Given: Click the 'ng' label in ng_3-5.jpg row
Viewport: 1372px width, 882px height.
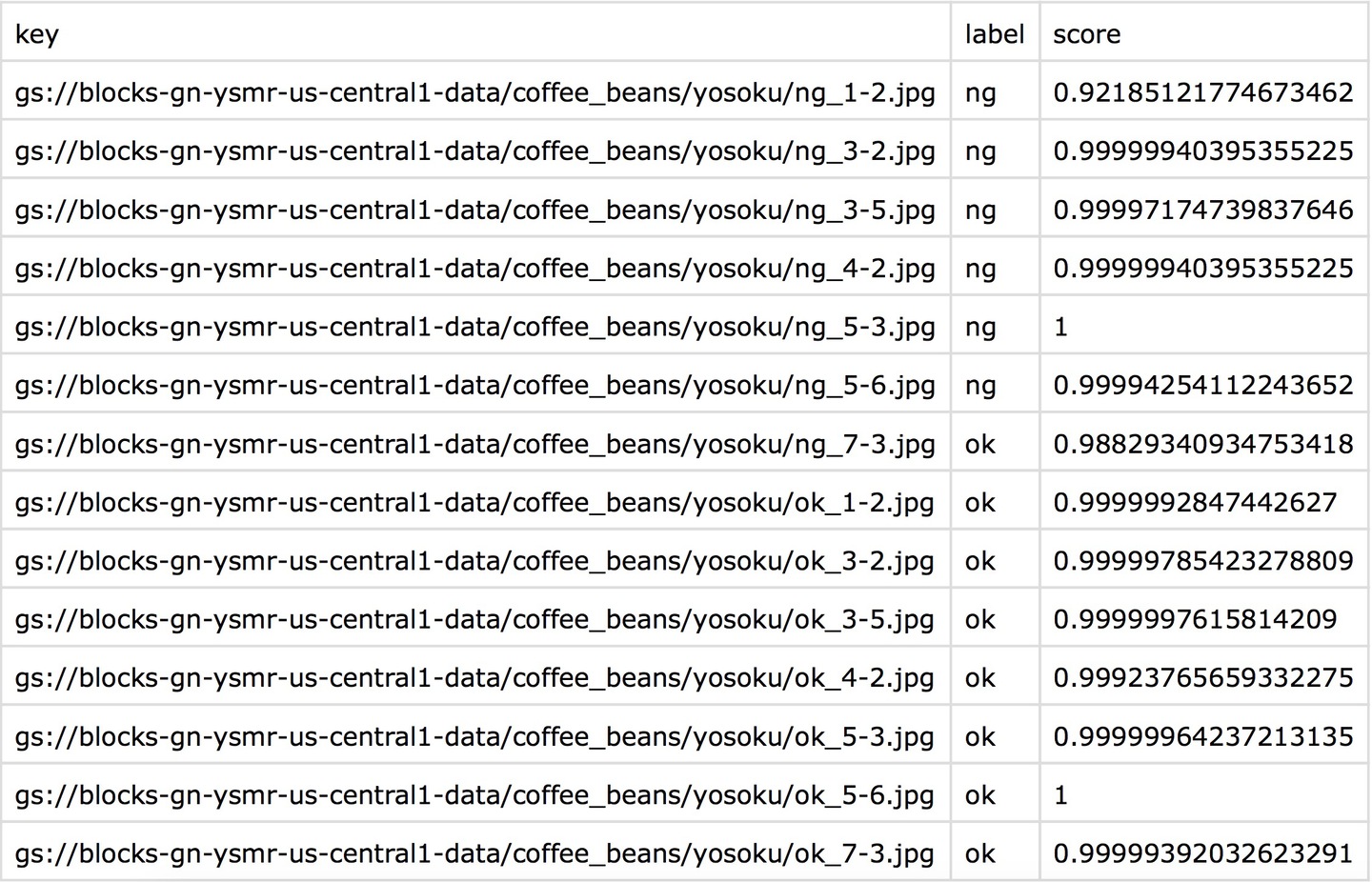Looking at the screenshot, I should (x=980, y=211).
